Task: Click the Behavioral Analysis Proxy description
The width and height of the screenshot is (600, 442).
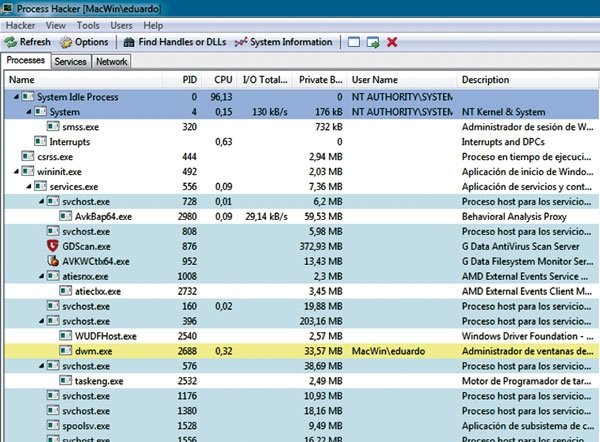Action: coord(514,217)
